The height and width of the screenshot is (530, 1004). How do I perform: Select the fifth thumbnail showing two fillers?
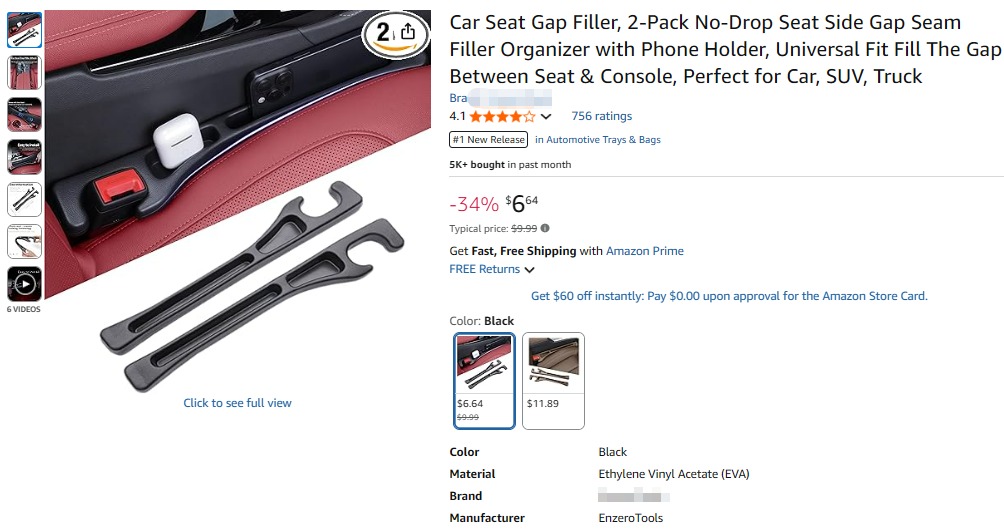(x=24, y=200)
